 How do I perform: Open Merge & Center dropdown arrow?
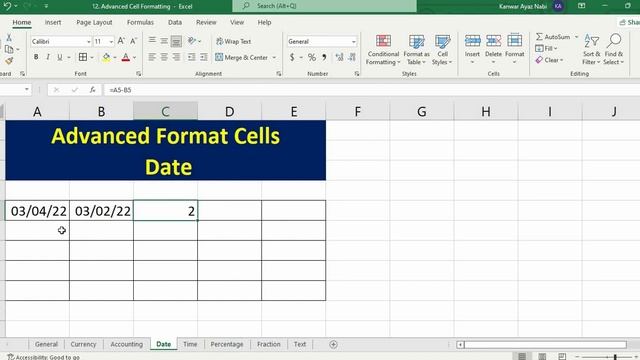pos(274,58)
